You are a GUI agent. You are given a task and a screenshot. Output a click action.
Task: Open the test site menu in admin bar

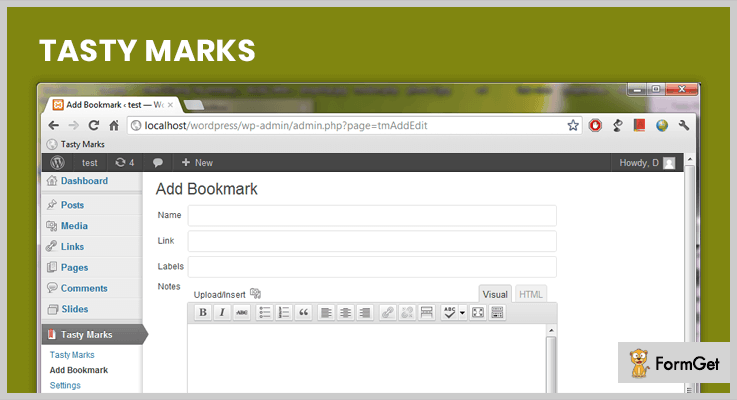90,163
